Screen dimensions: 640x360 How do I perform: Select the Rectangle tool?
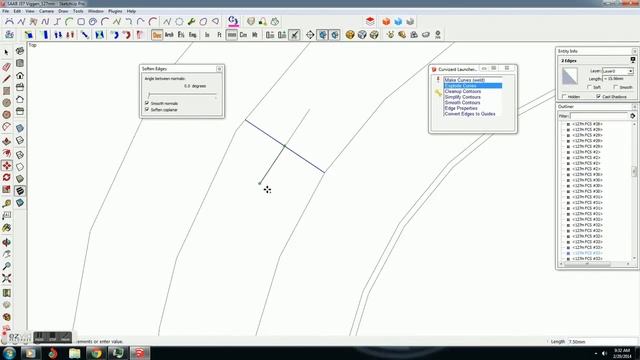click(6, 91)
